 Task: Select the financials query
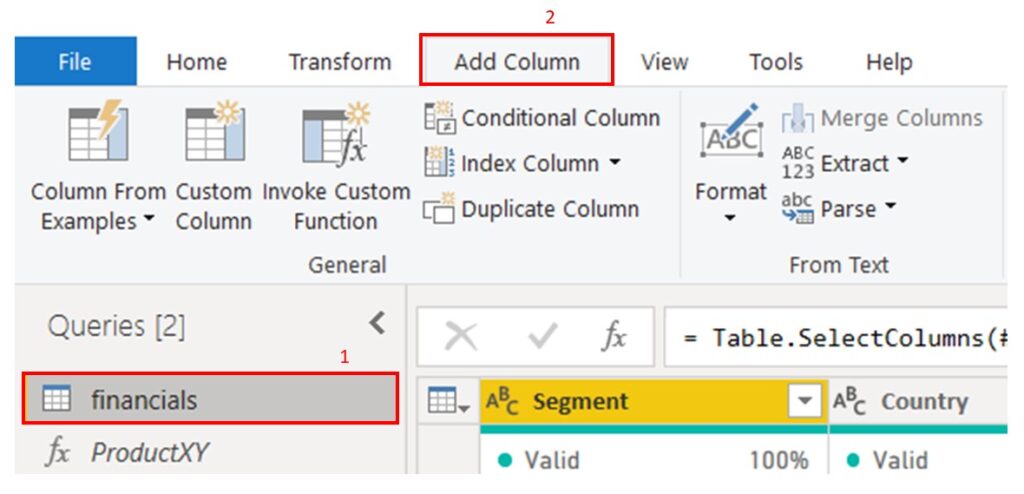click(144, 400)
